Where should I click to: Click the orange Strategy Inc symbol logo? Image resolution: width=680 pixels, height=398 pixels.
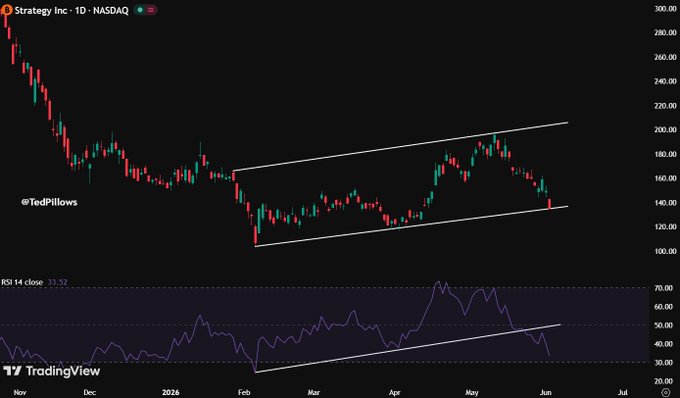pos(7,10)
